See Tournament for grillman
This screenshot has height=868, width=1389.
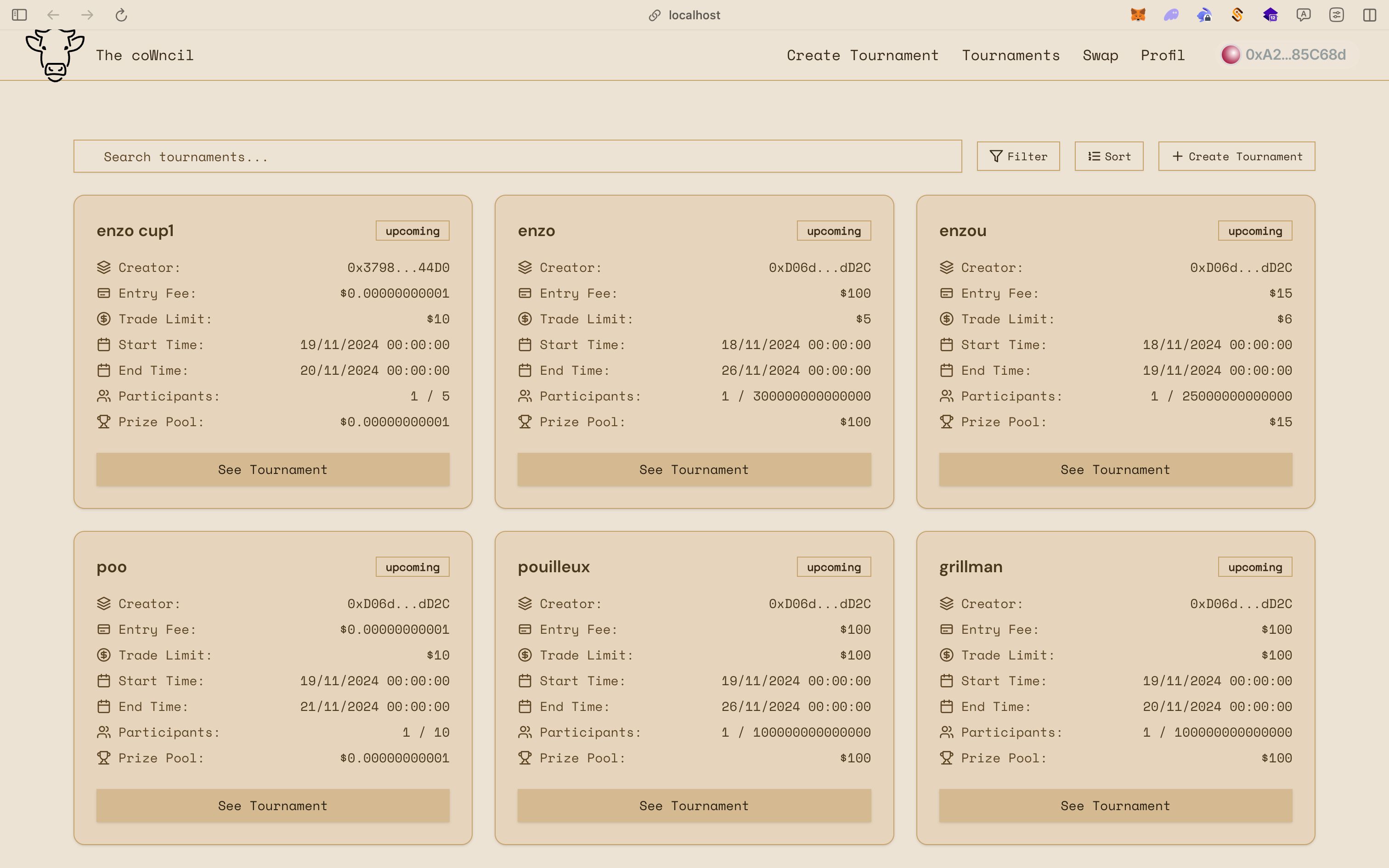click(1115, 806)
